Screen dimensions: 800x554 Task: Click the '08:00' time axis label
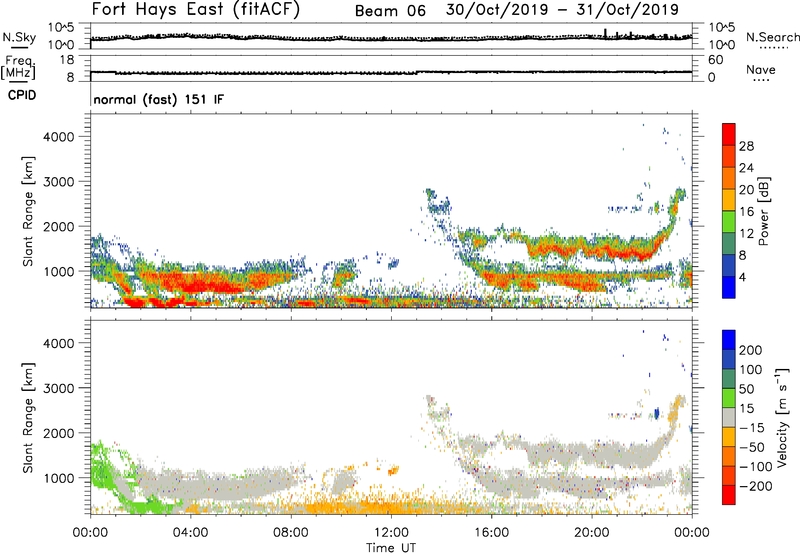tap(291, 533)
